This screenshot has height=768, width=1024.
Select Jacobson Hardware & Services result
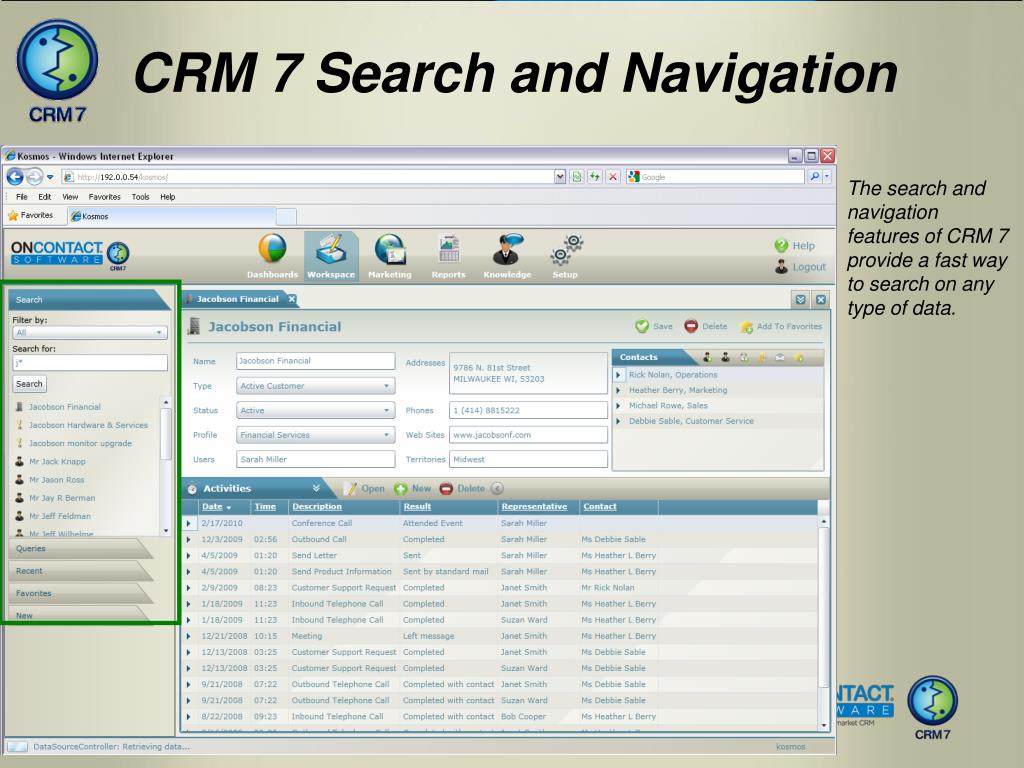coord(88,425)
